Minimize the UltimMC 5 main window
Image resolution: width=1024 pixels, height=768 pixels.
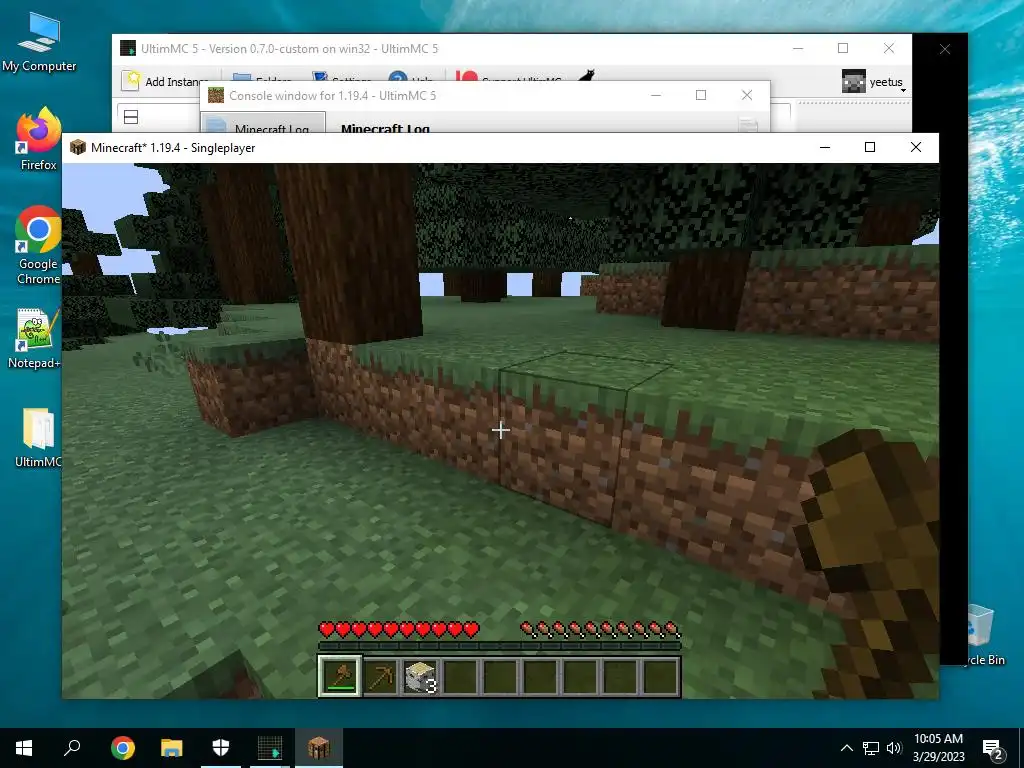point(798,48)
